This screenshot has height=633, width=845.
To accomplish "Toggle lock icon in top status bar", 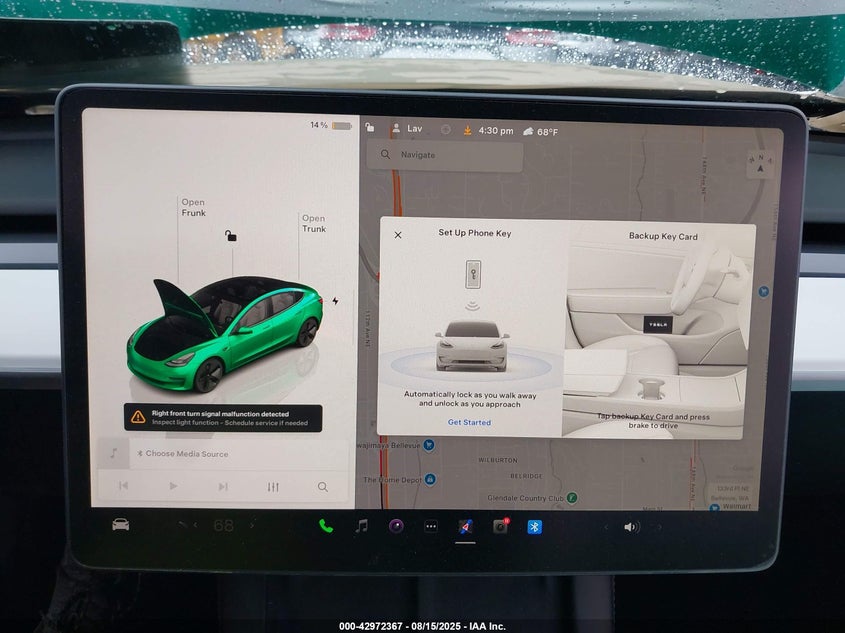I will click(x=370, y=129).
